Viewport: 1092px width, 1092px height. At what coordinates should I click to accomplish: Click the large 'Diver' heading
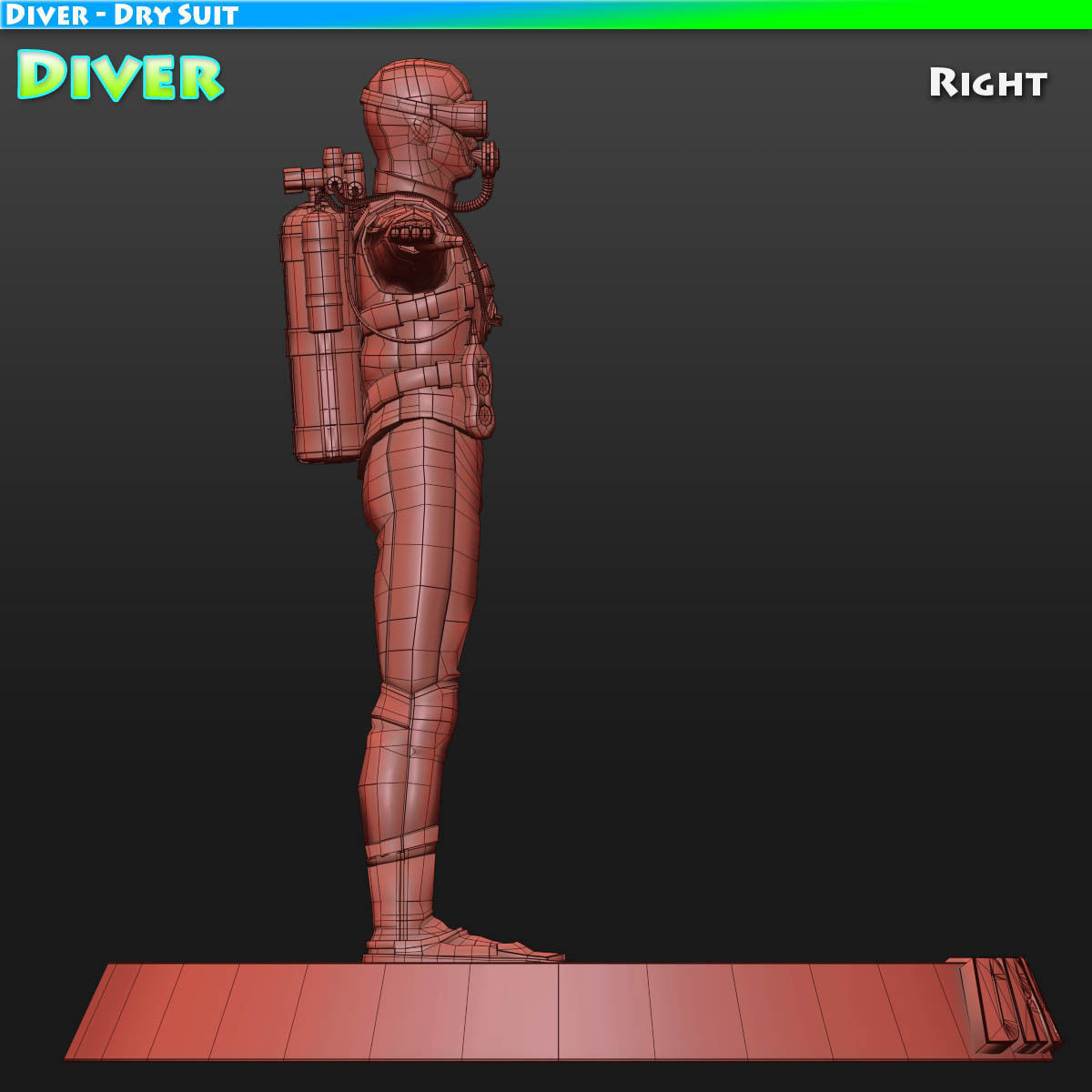coord(120,76)
